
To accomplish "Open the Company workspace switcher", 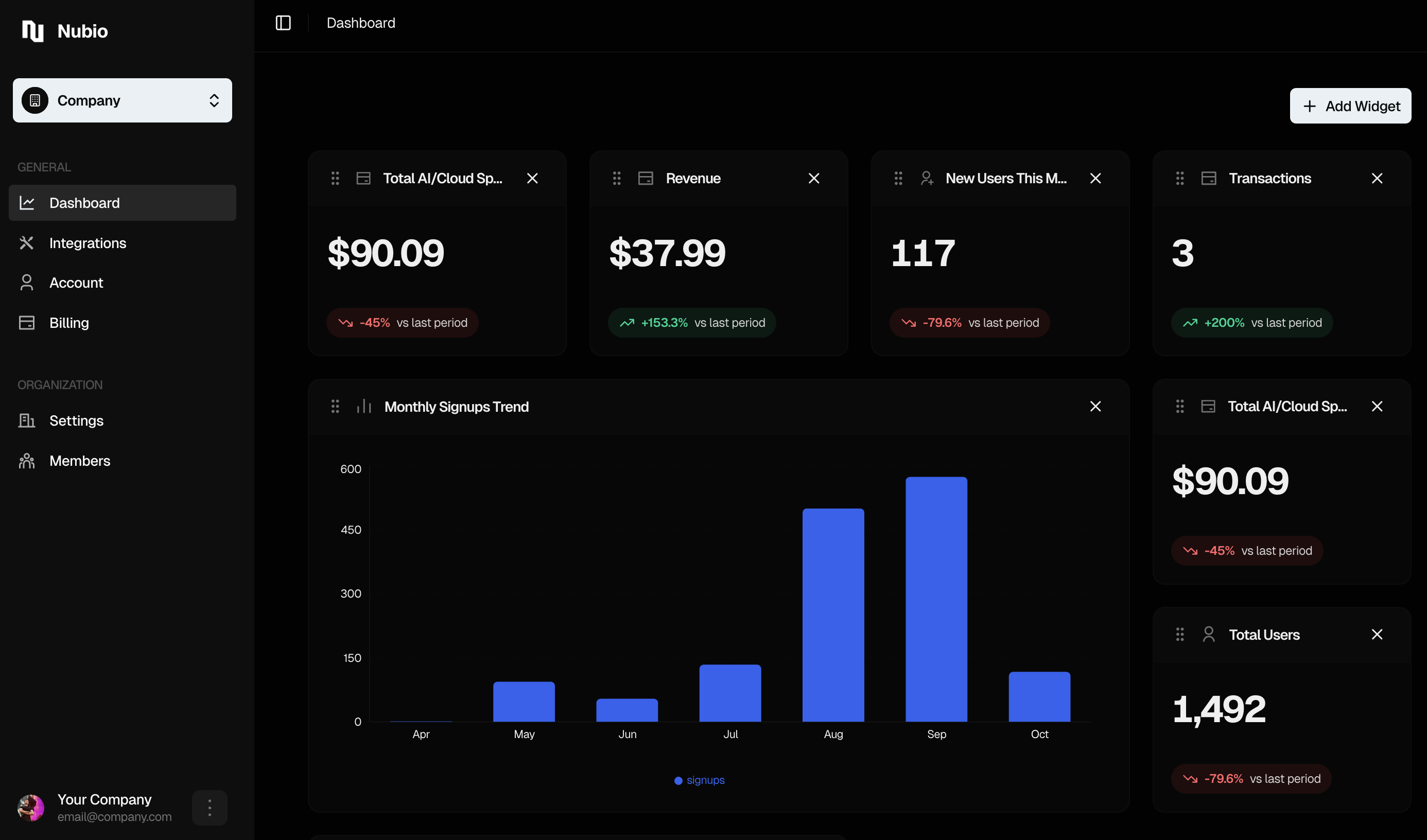I will pos(121,100).
